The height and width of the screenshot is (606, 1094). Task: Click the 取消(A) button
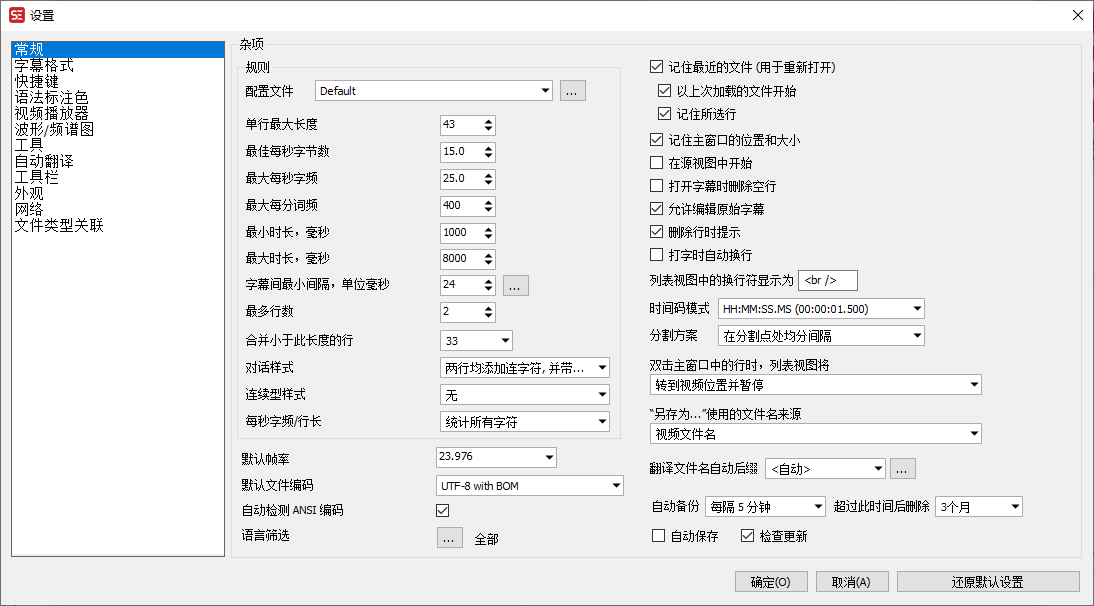click(x=852, y=582)
